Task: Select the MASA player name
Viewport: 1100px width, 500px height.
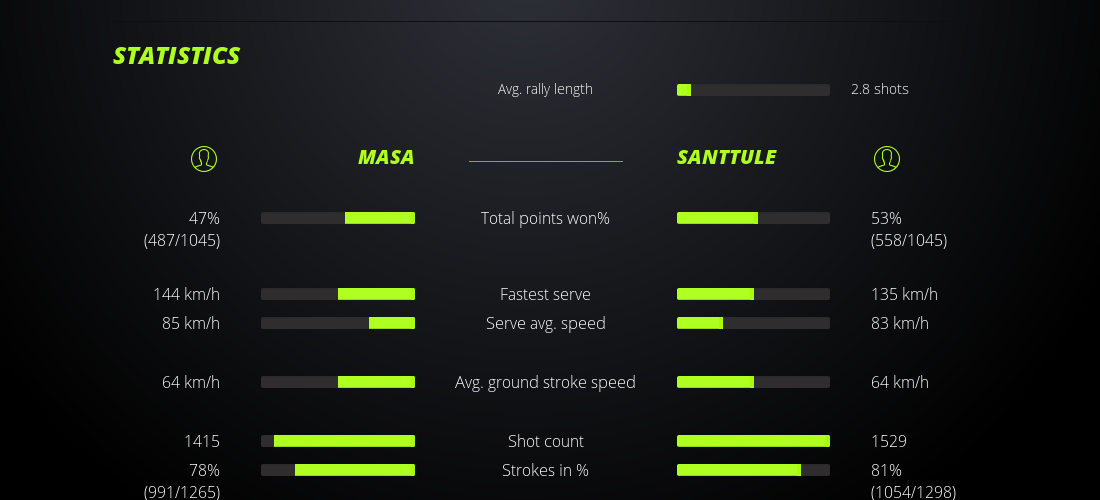Action: point(386,157)
